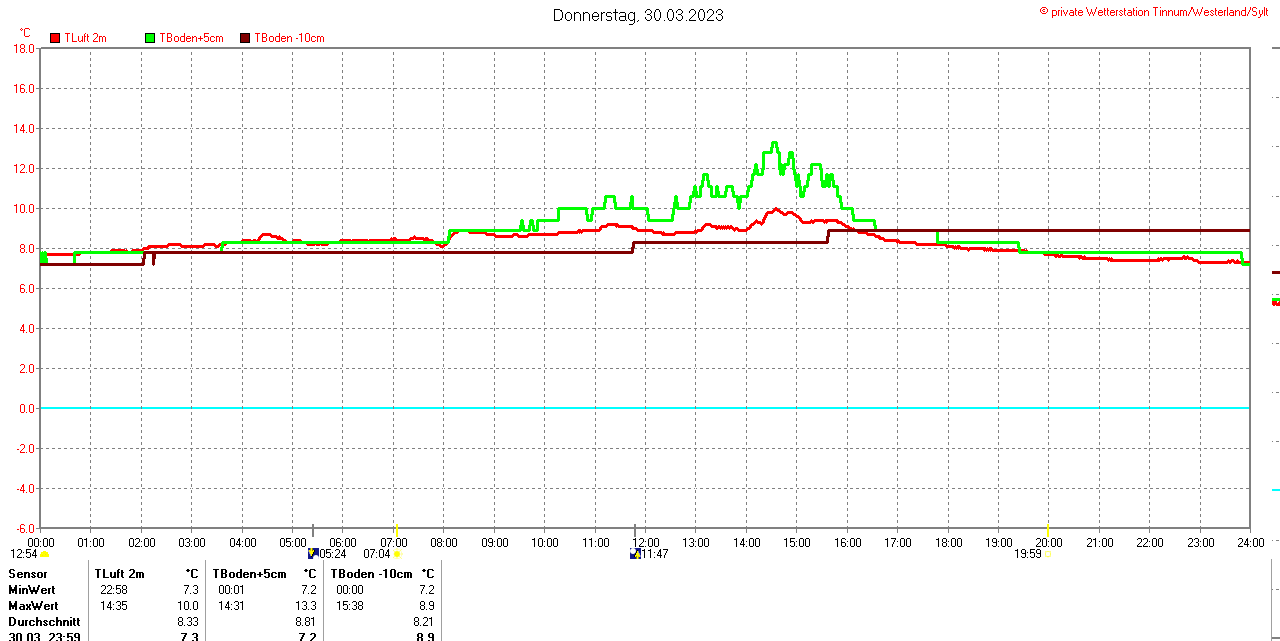
Task: Click the 13.3 maximum value for TBoden+5cm
Action: 305,606
